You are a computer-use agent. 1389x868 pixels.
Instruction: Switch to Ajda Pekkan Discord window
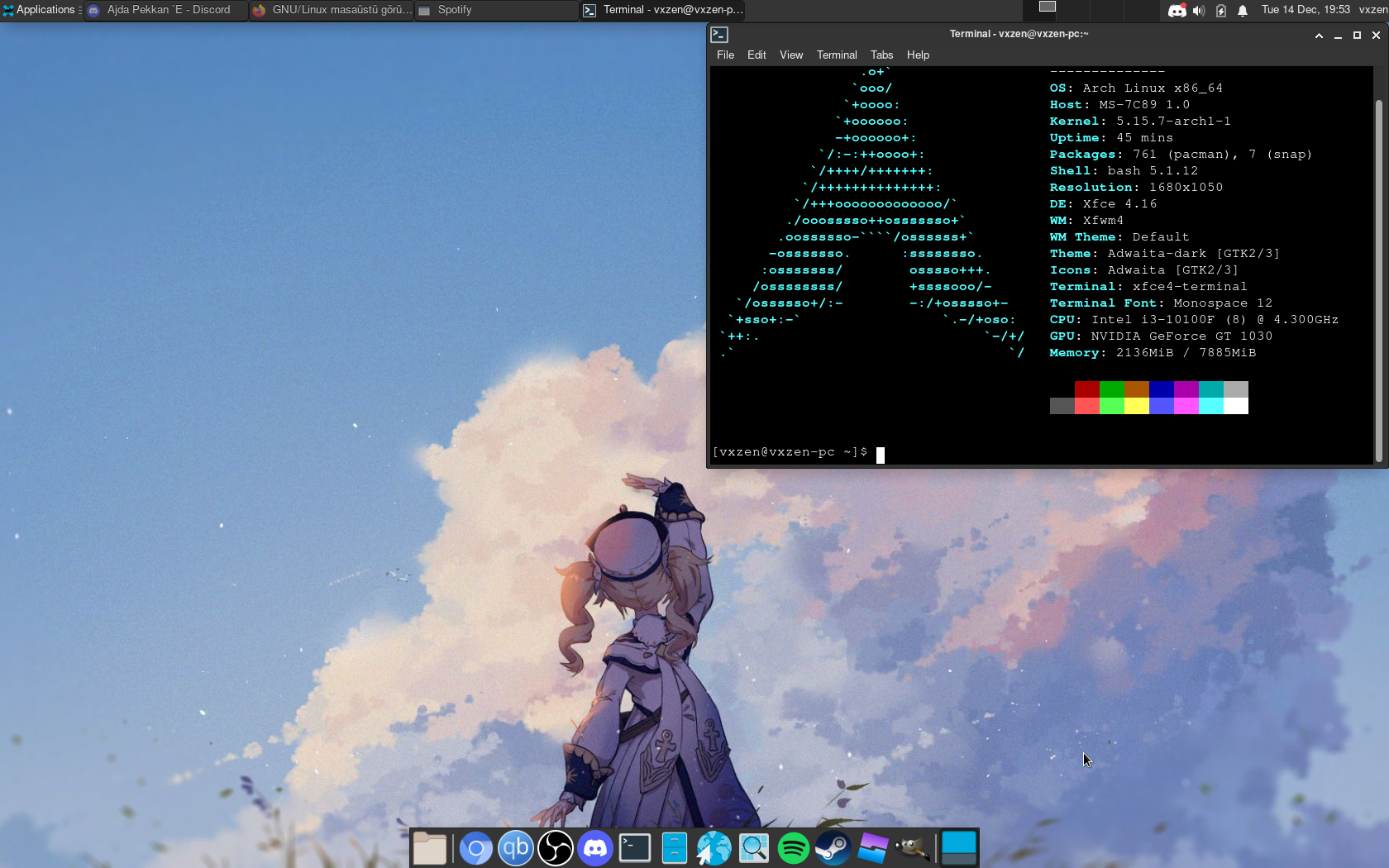click(x=166, y=10)
